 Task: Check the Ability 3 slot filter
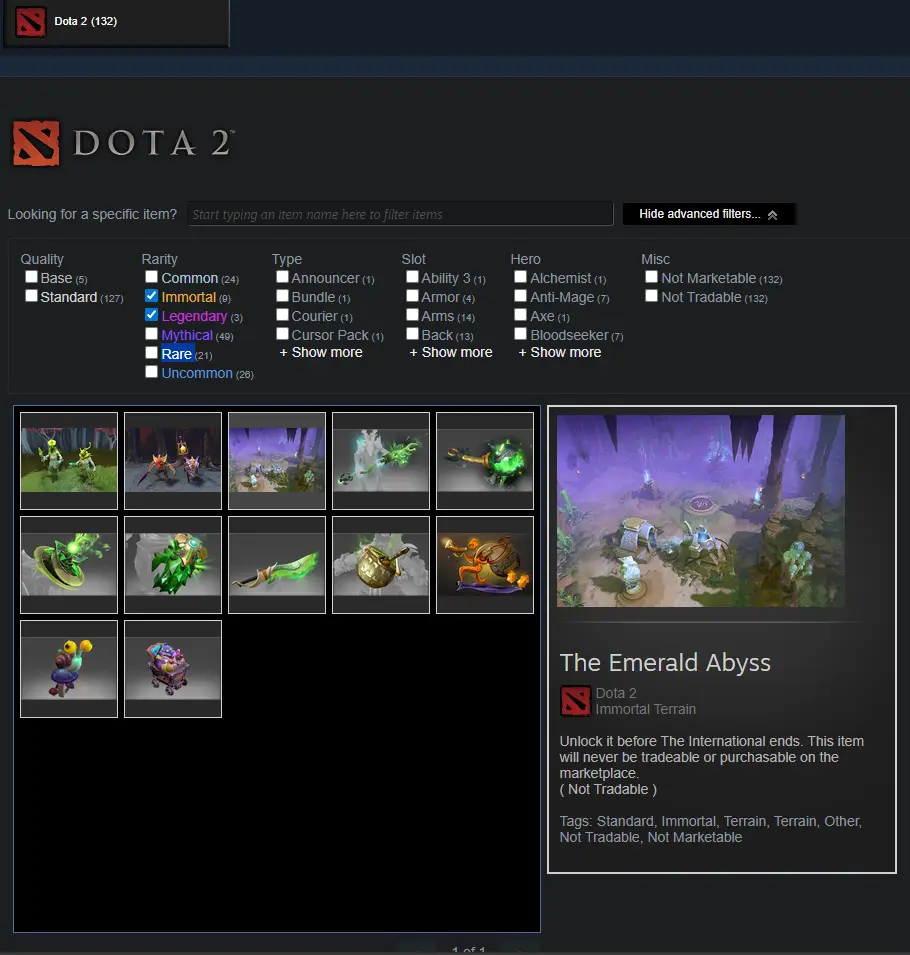coord(412,277)
